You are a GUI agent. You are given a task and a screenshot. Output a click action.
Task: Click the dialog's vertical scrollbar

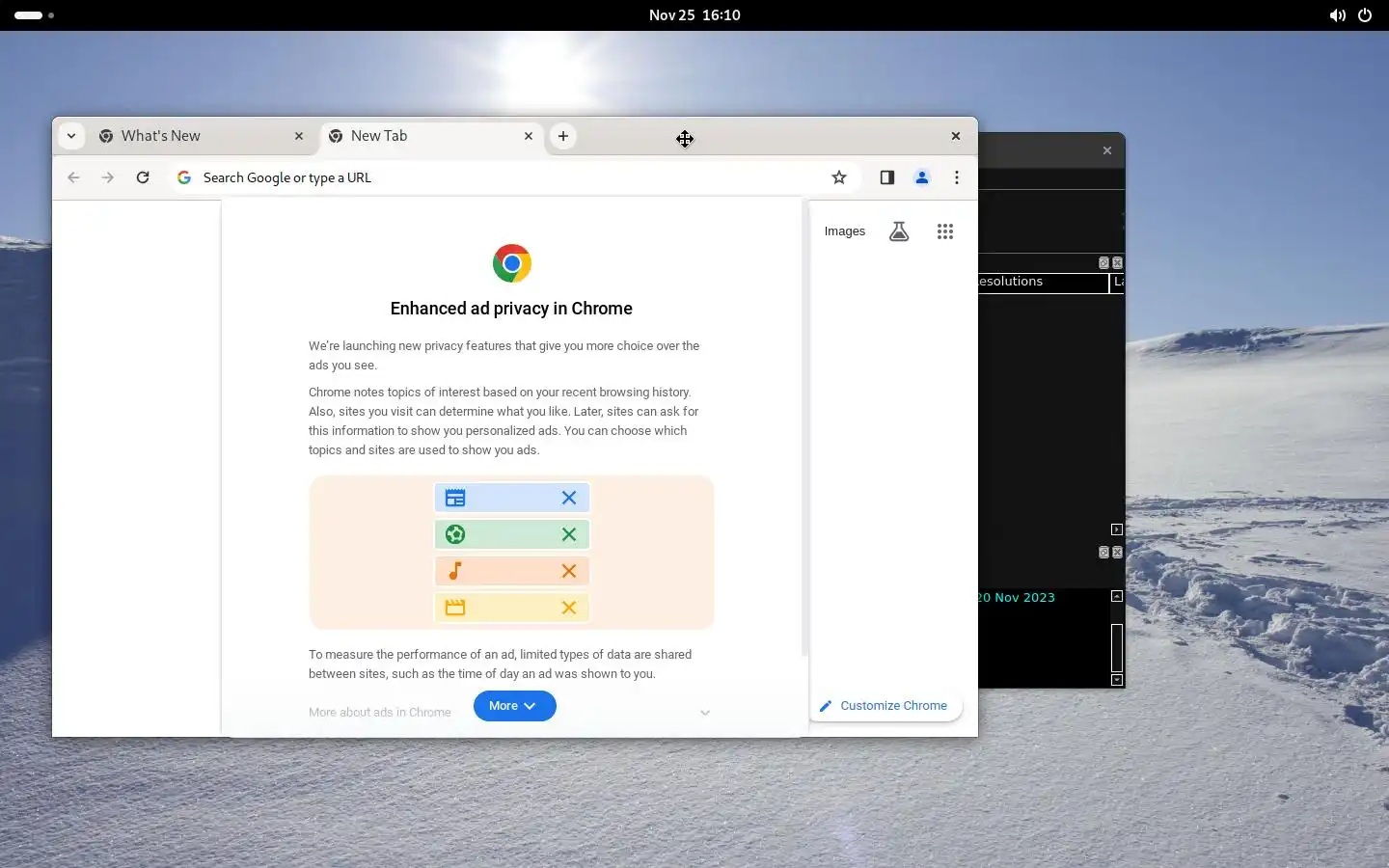tap(804, 429)
